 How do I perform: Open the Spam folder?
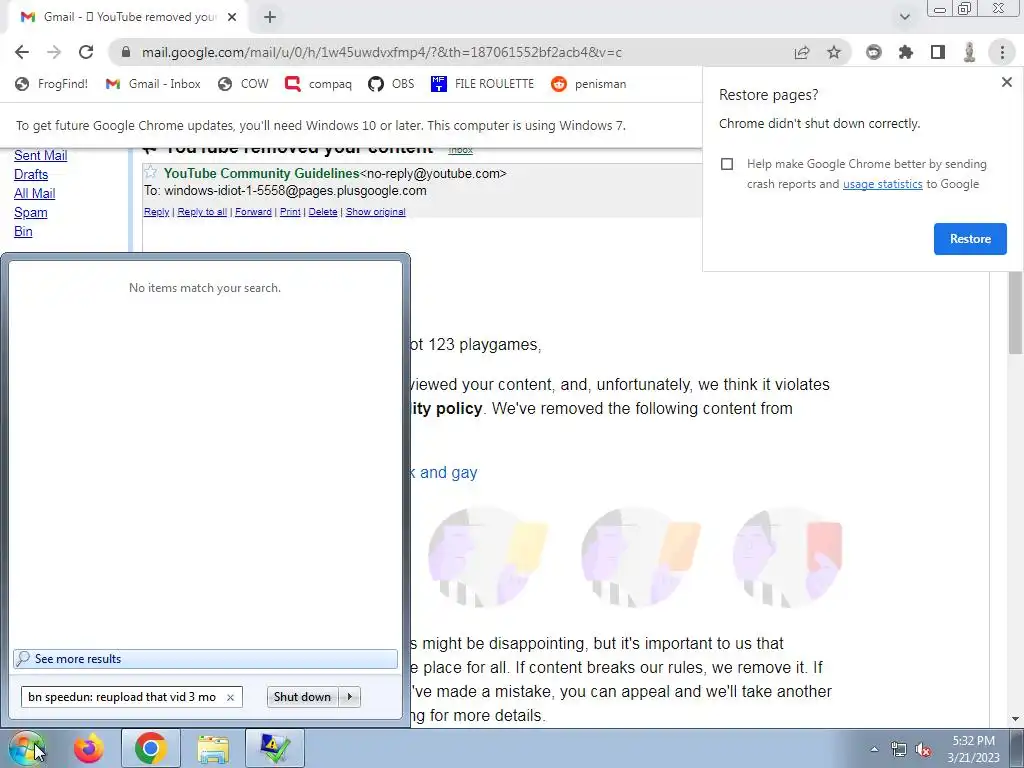pos(31,212)
